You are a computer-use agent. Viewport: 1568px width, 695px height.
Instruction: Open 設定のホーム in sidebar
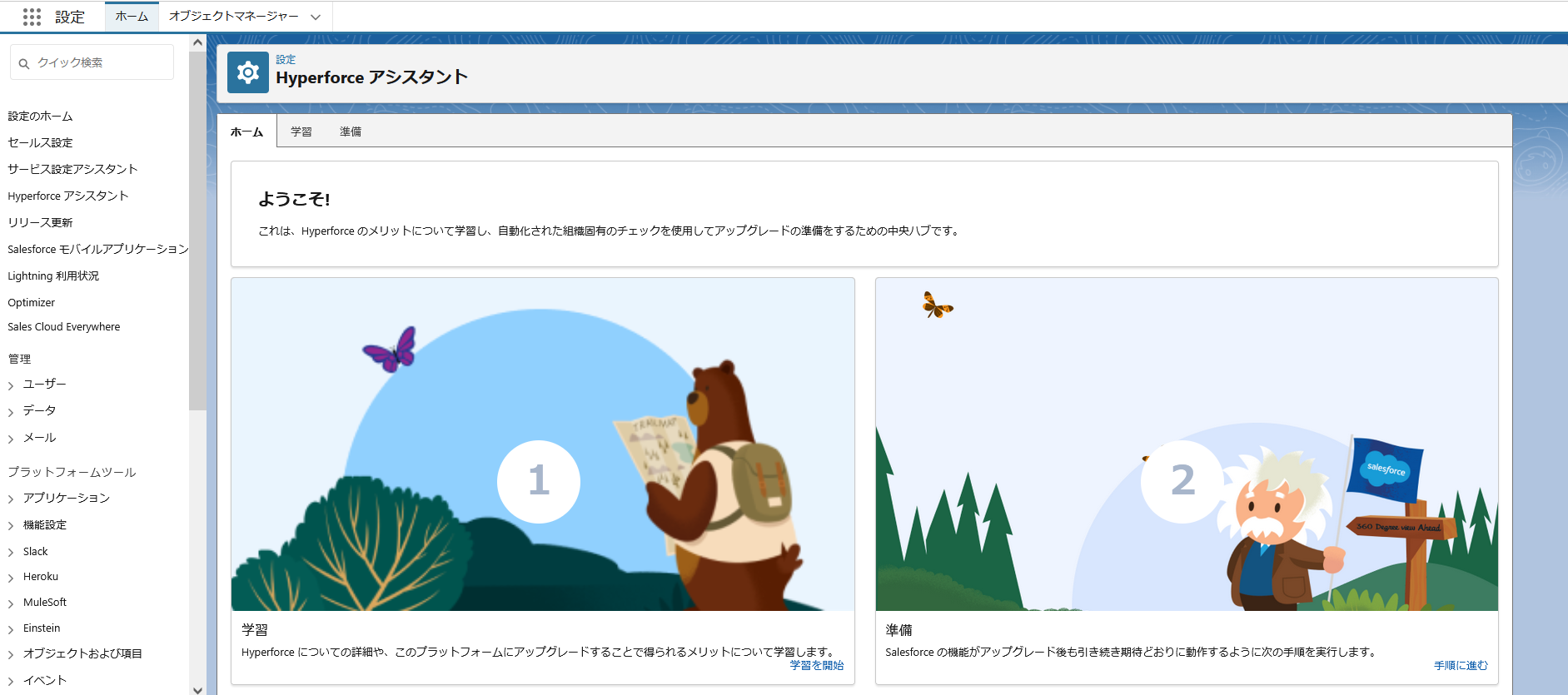click(40, 116)
